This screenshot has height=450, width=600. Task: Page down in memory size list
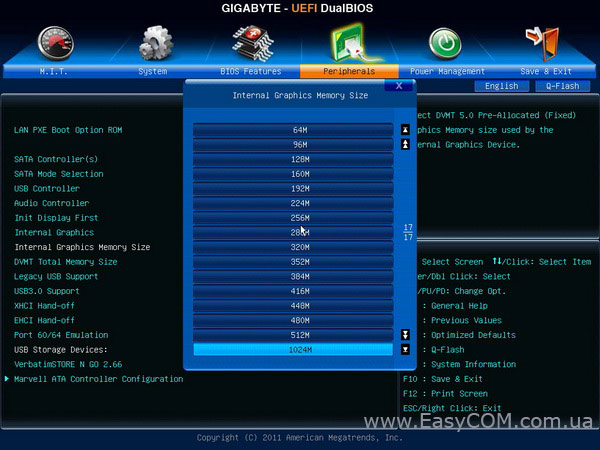point(405,335)
